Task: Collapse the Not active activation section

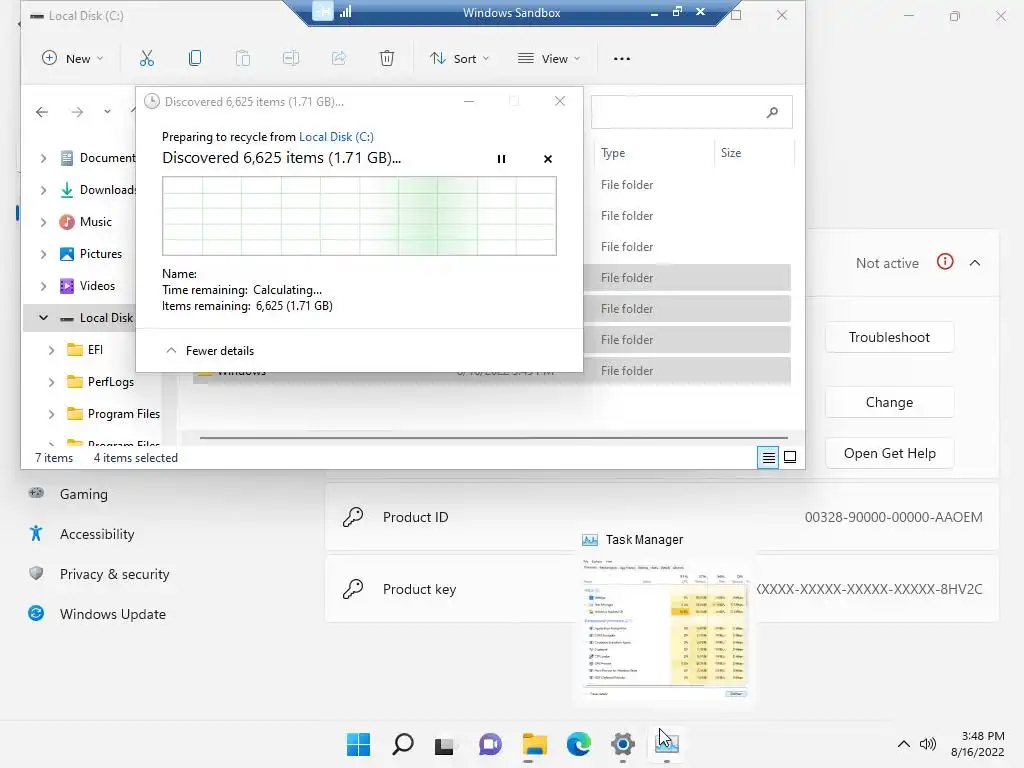Action: pos(975,263)
